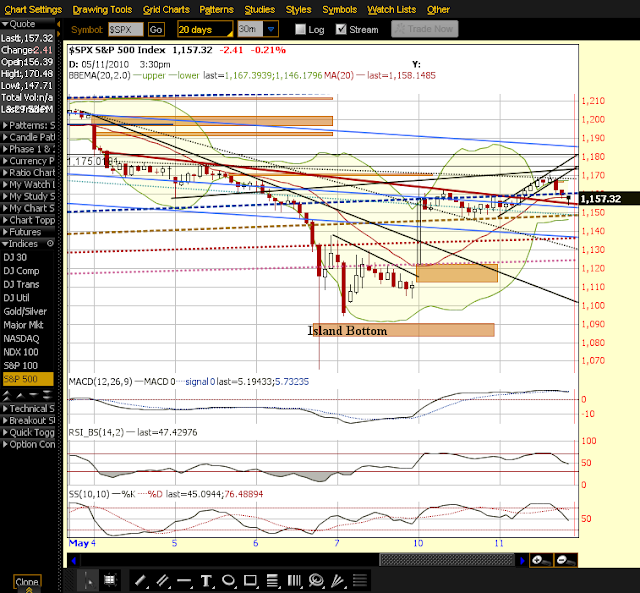Select the rectangle drawing tool

[250, 580]
